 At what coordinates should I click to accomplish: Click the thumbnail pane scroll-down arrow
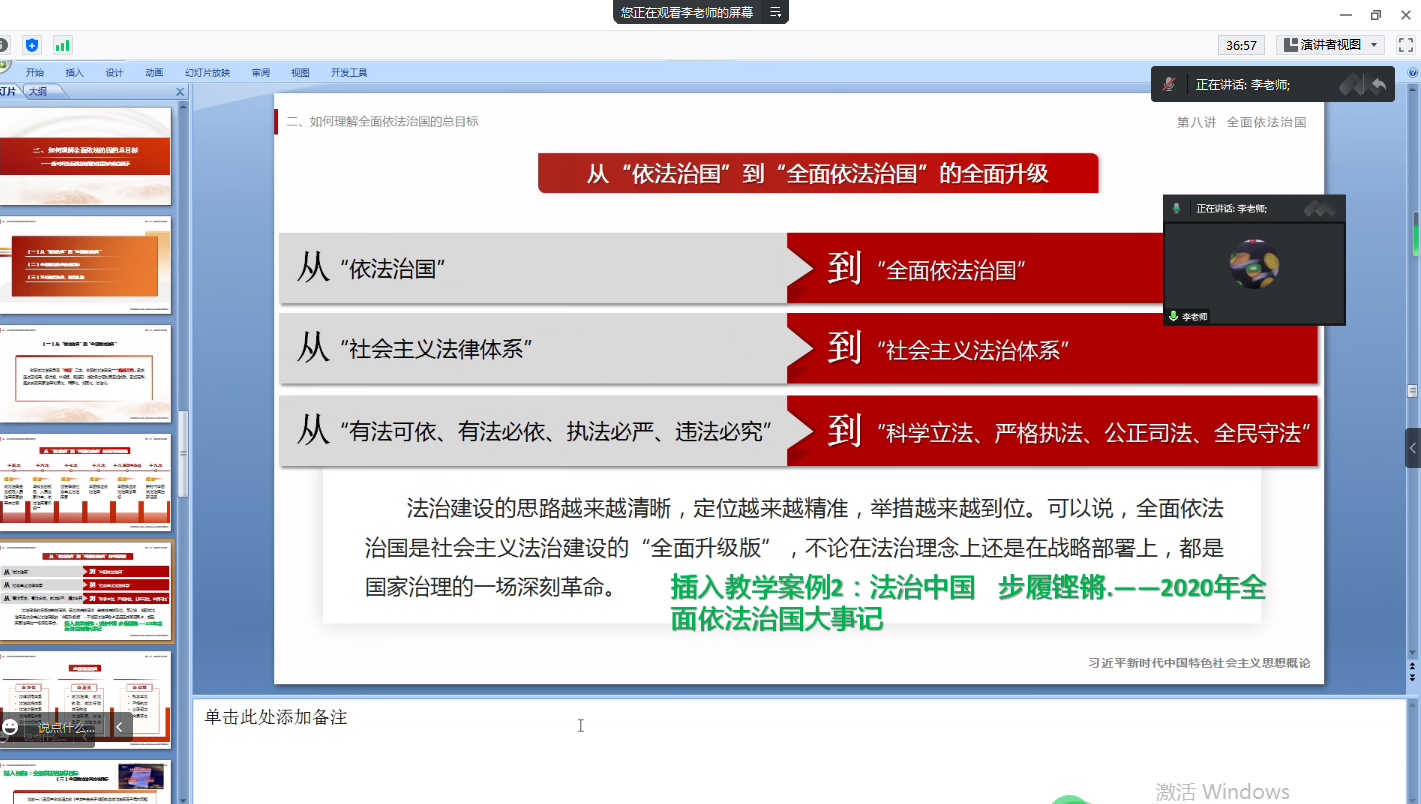tap(183, 799)
